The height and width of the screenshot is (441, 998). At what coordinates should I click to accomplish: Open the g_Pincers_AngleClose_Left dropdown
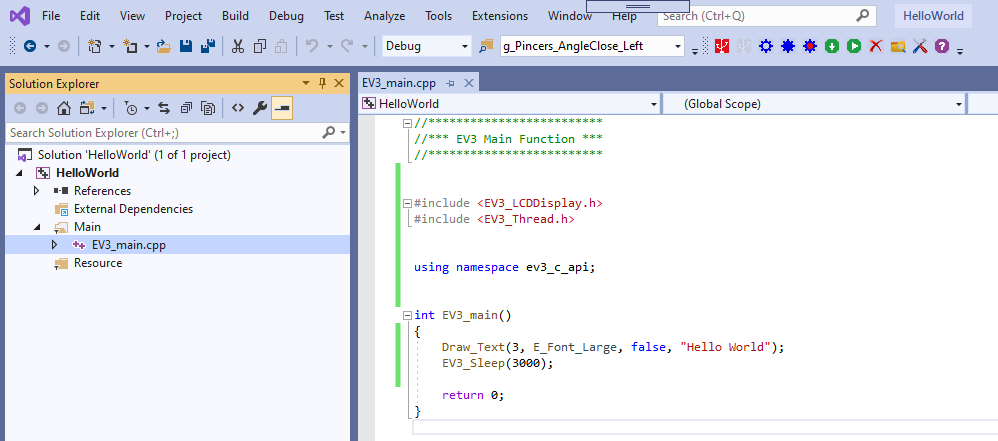tap(678, 46)
